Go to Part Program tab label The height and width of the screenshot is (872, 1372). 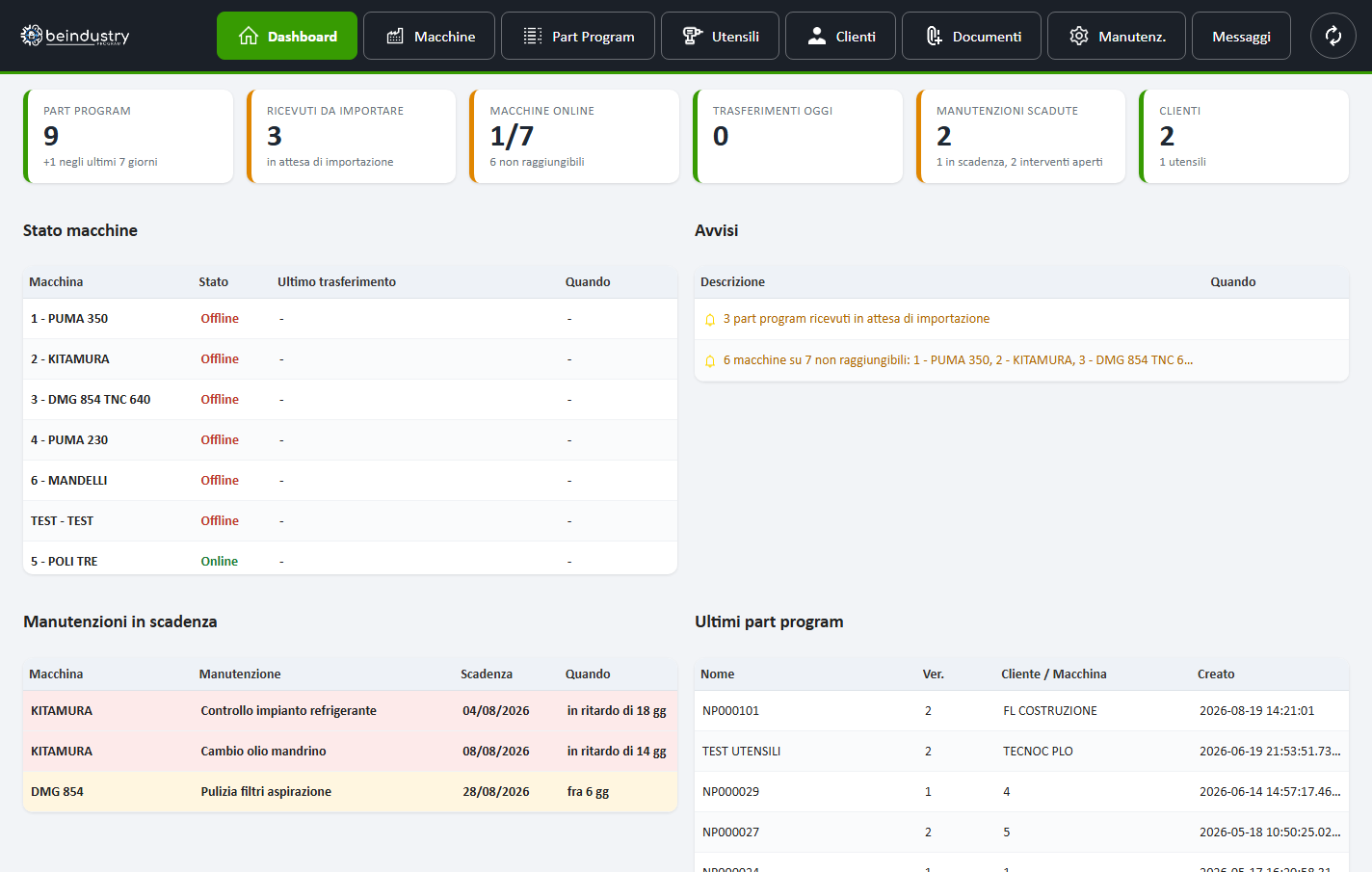coord(594,37)
